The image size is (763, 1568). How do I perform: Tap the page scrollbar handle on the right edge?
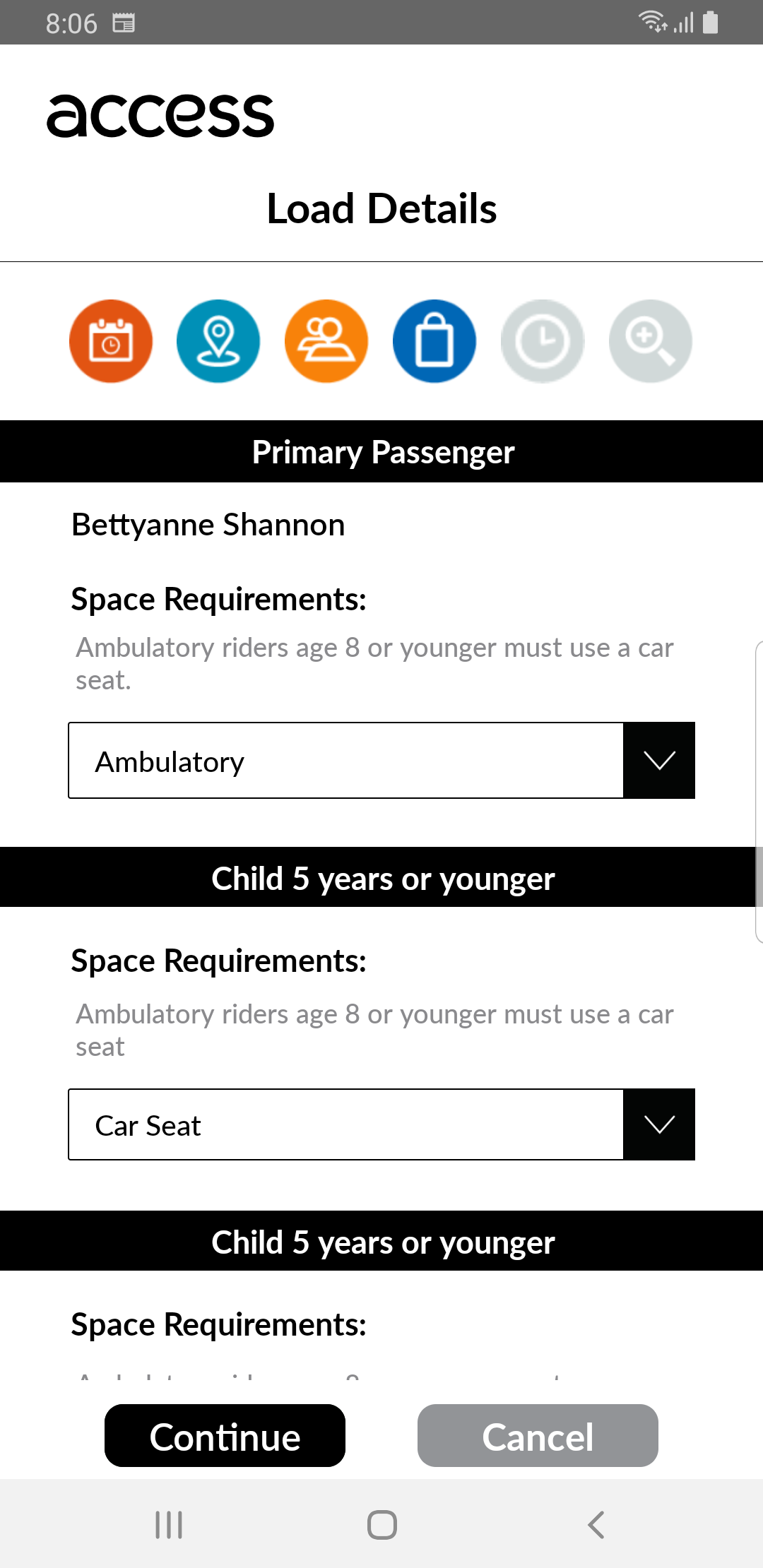(x=759, y=792)
